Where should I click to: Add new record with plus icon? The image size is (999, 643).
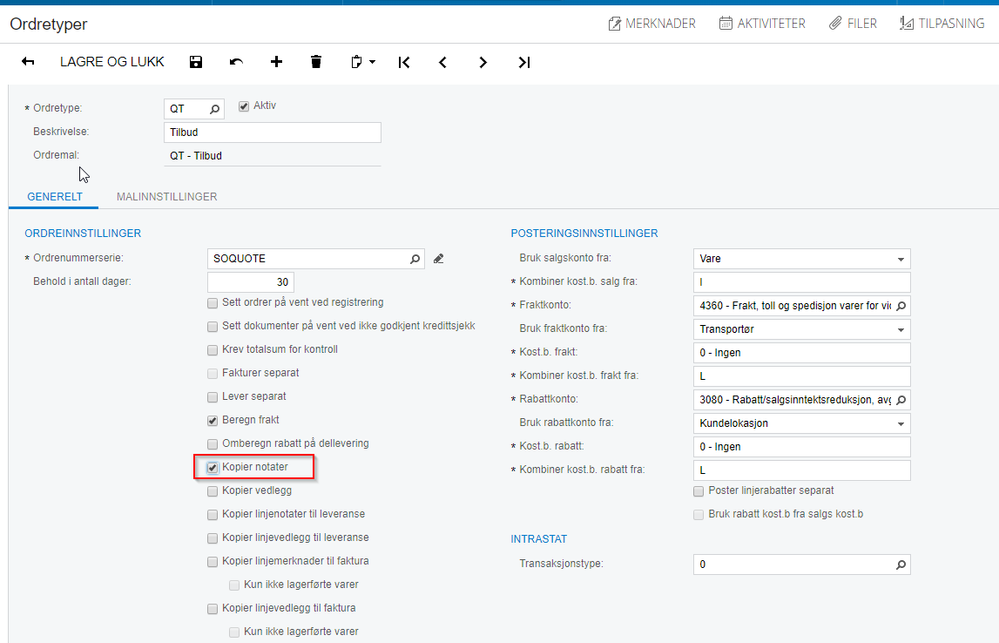click(276, 62)
